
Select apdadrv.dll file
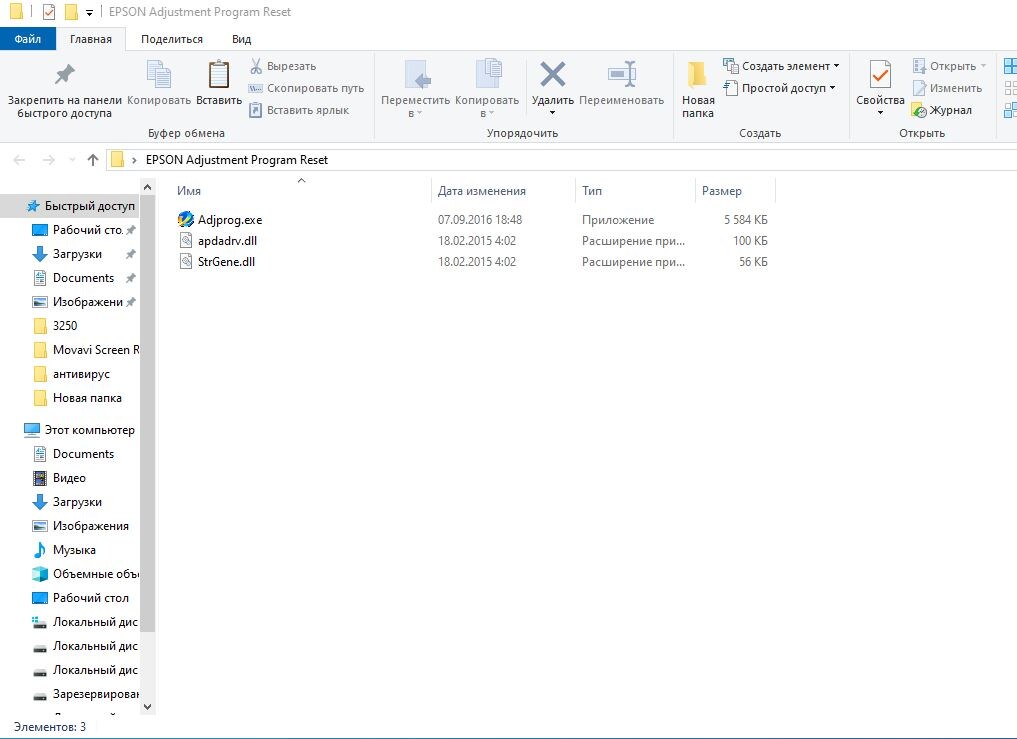(x=227, y=241)
